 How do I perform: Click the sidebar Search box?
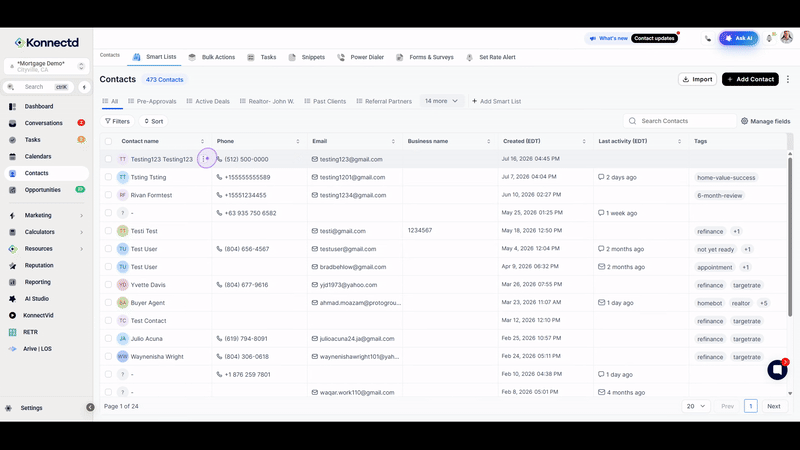[39, 87]
